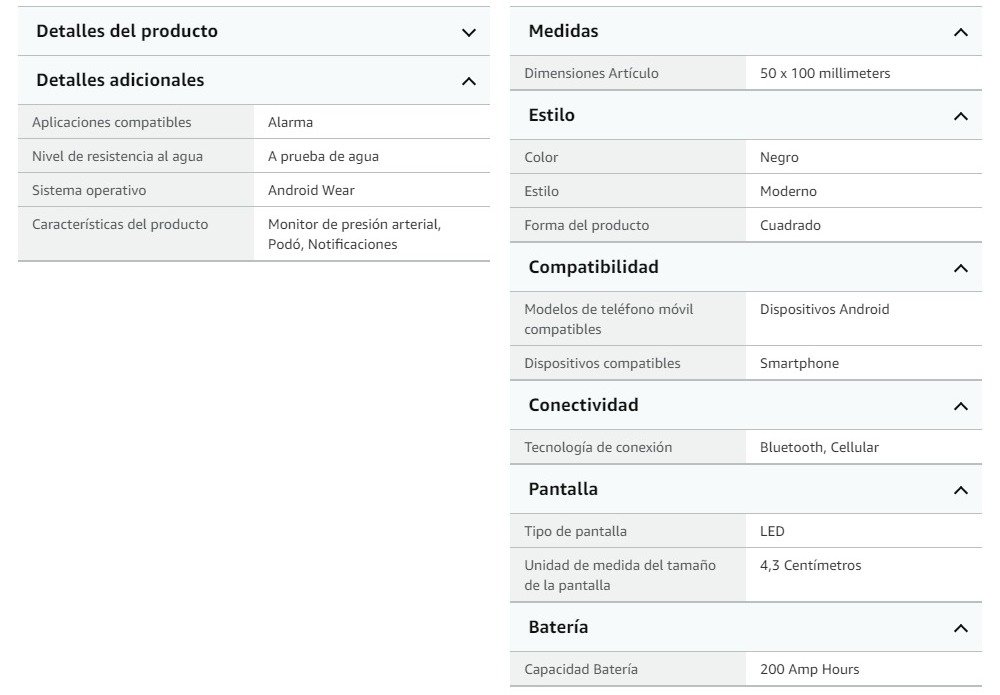Click the Medidas section title

click(x=563, y=31)
